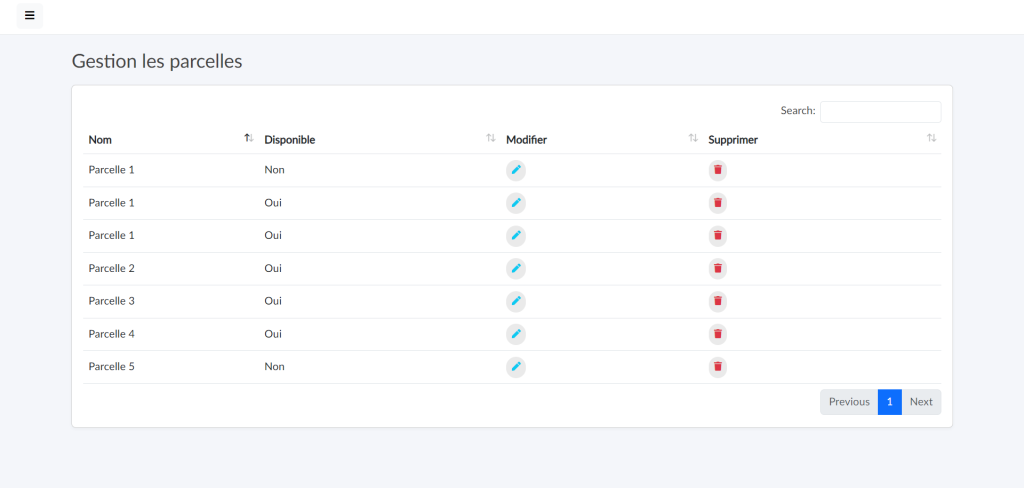Delete the Parcelle 5 row
The height and width of the screenshot is (488, 1024).
718,367
